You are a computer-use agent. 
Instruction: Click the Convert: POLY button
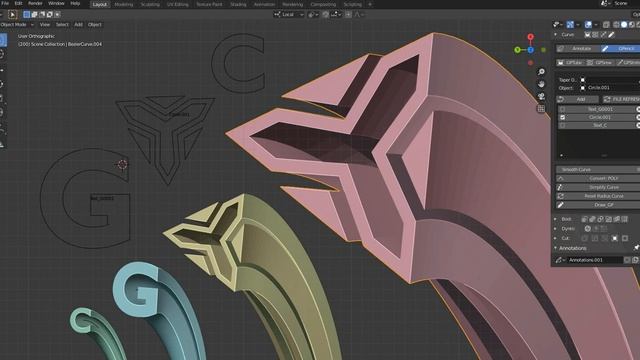click(x=598, y=178)
